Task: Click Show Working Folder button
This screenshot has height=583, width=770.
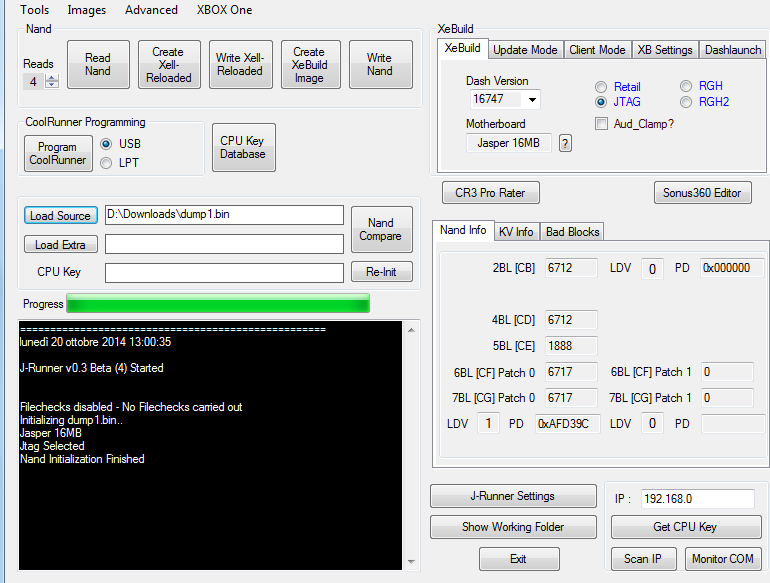Action: [513, 527]
